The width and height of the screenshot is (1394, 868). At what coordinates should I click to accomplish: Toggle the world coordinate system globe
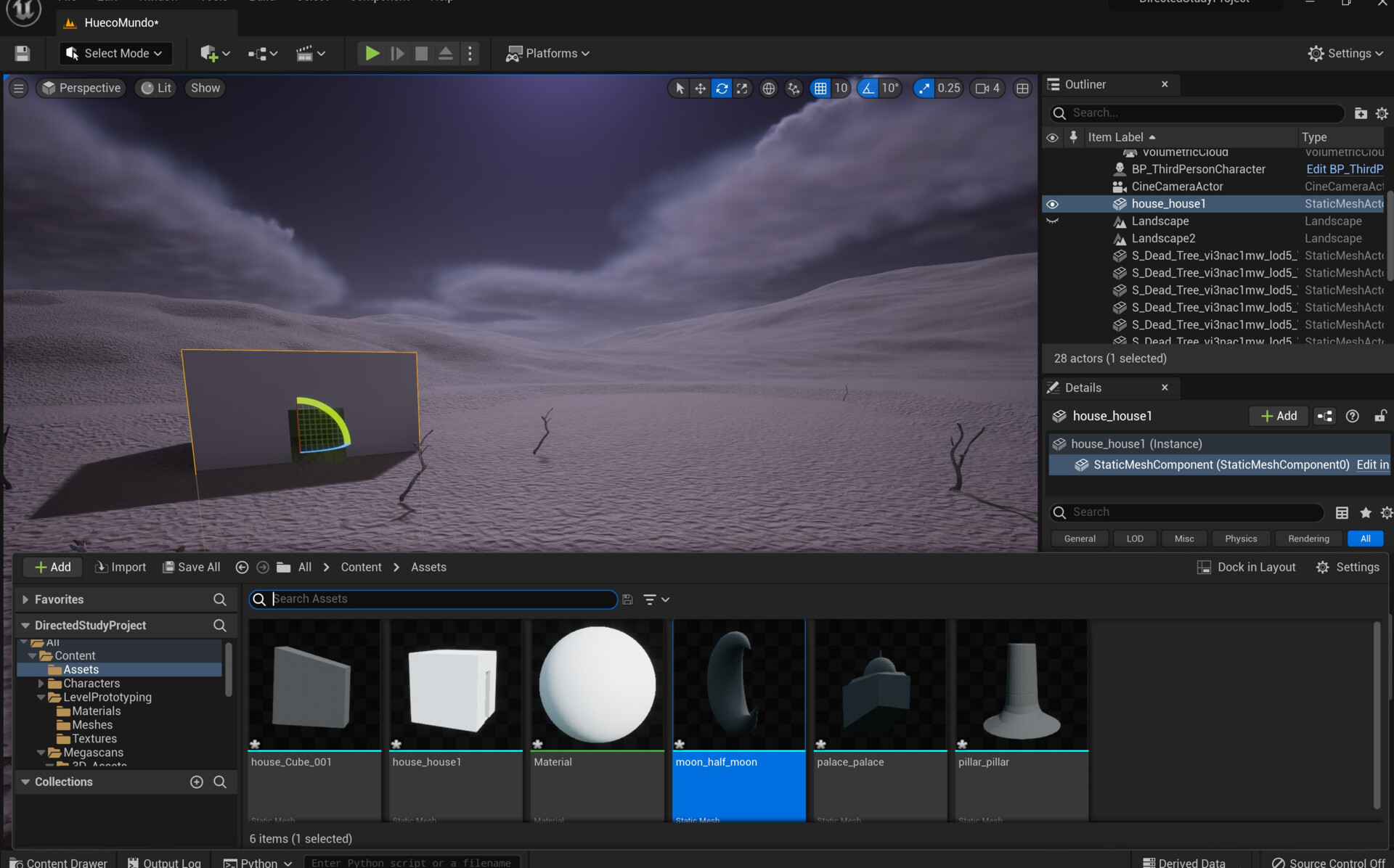pos(768,89)
